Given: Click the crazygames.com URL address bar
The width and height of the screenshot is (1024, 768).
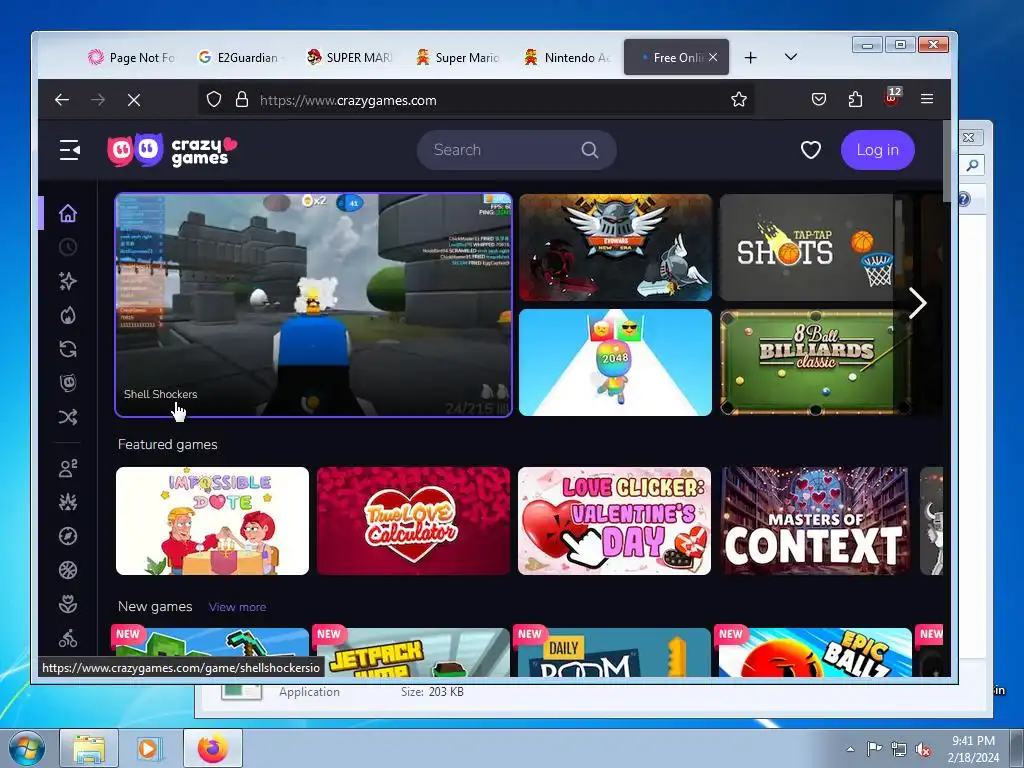Looking at the screenshot, I should tap(477, 100).
